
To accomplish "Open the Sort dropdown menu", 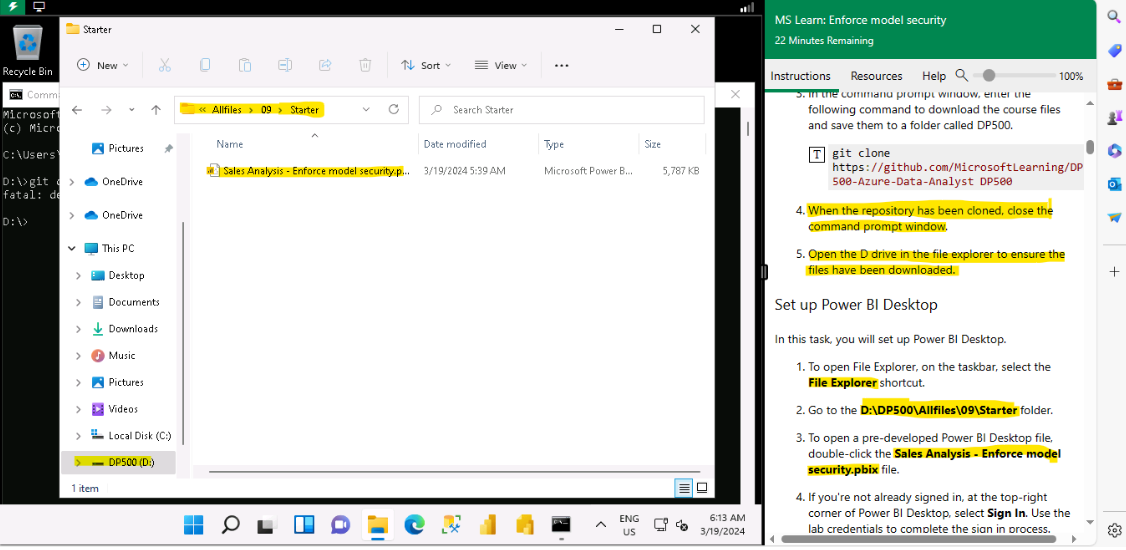I will pos(427,65).
